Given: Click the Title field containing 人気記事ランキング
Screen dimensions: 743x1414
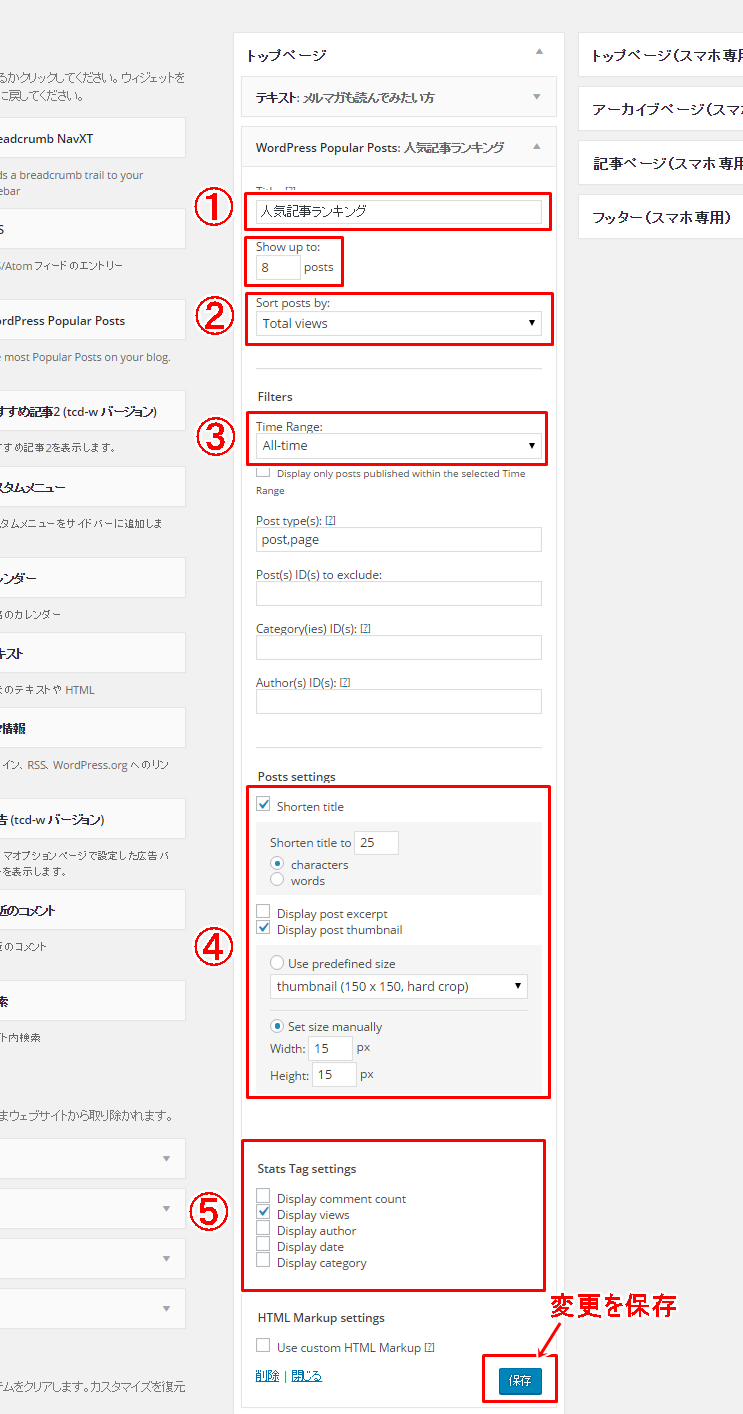Looking at the screenshot, I should pyautogui.click(x=399, y=211).
